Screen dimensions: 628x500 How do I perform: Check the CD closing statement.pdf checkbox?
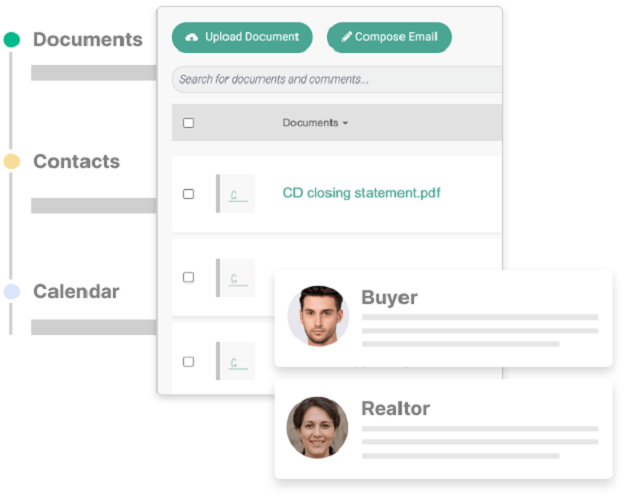[x=188, y=194]
